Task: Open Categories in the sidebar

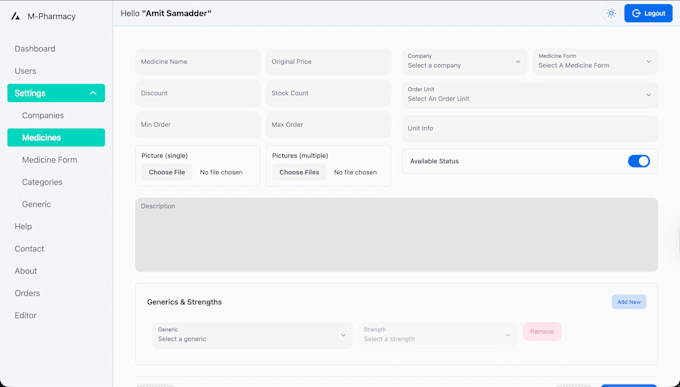Action: [x=42, y=182]
